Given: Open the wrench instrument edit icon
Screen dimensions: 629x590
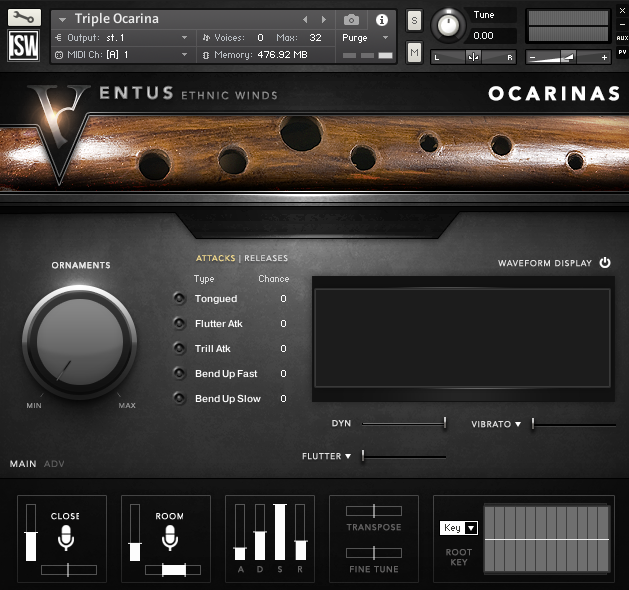Looking at the screenshot, I should pos(24,18).
